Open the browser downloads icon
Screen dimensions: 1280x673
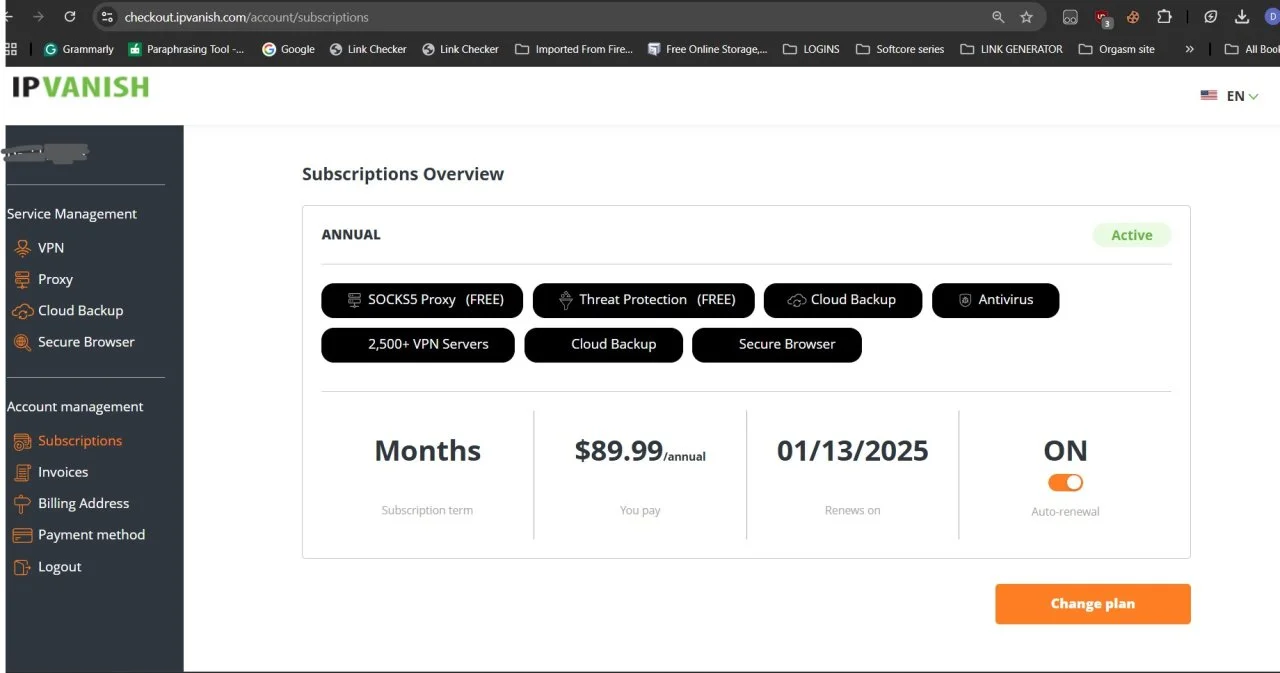coord(1242,17)
